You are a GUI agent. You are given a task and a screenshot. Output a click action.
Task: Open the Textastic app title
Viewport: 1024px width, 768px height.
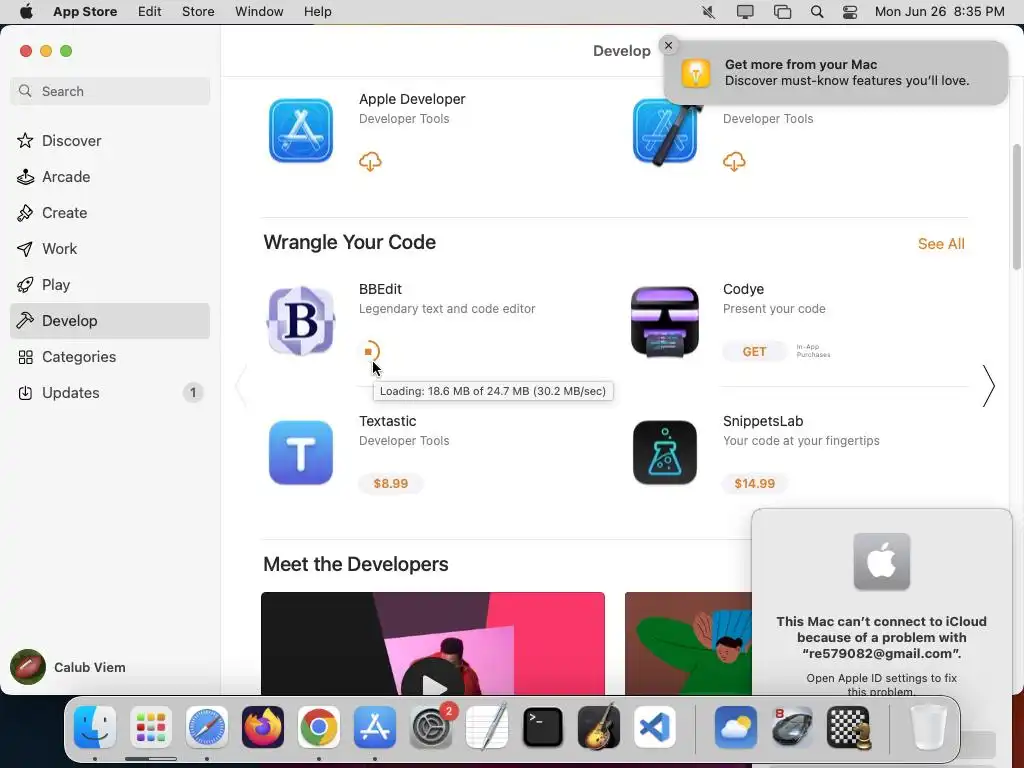click(x=387, y=421)
